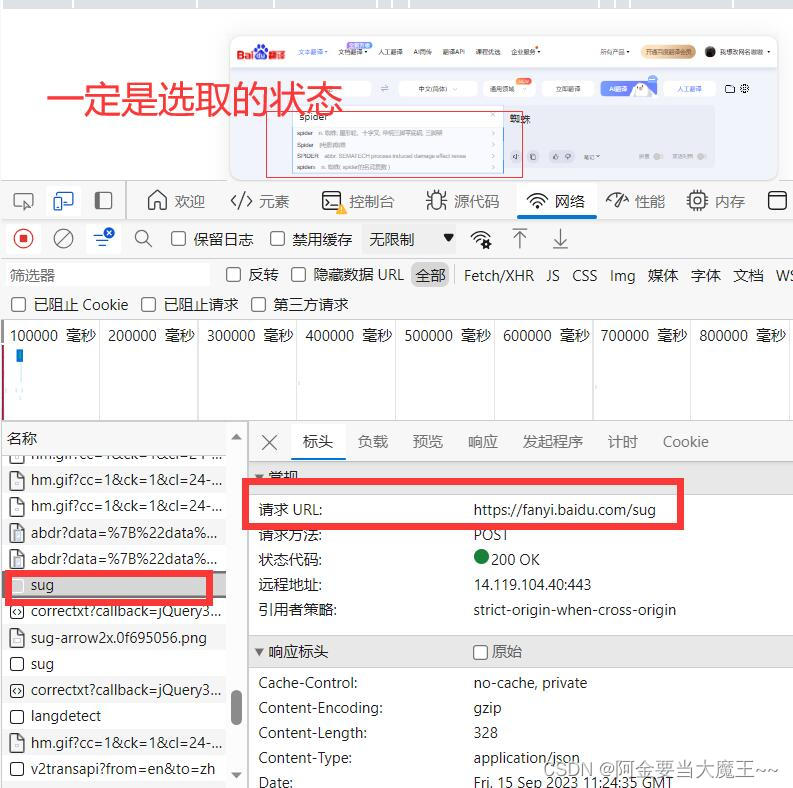Click the 200 OK status code value
Viewport: 793px width, 788px height.
point(507,559)
